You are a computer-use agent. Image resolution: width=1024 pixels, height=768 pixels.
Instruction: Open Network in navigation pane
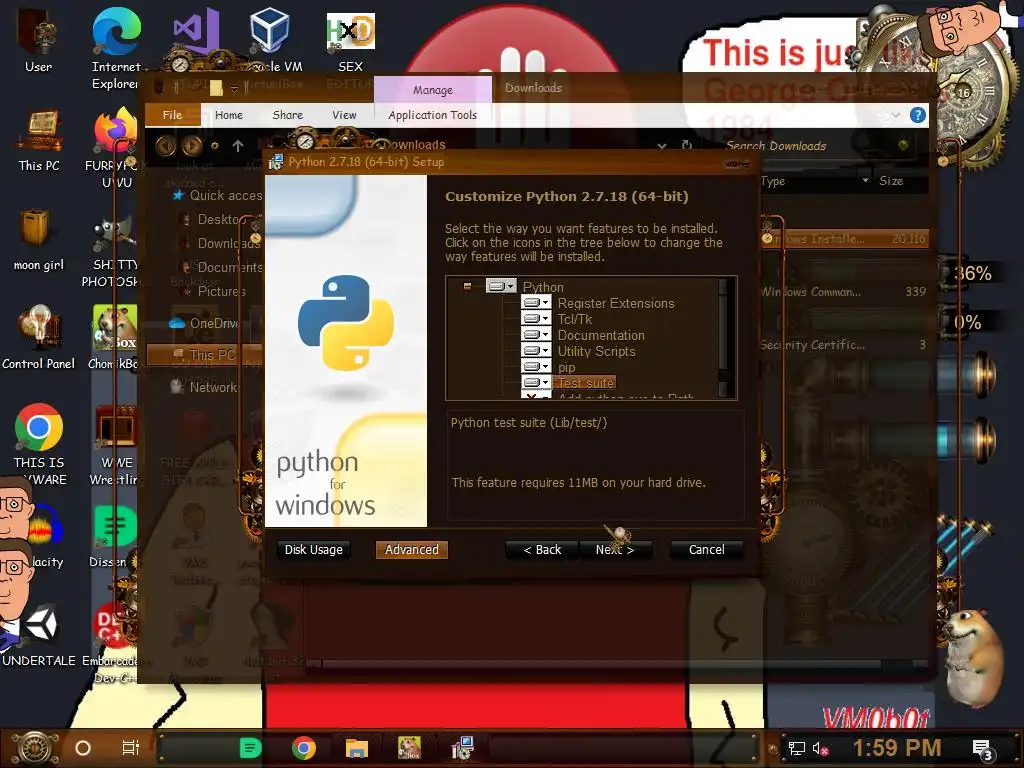tap(204, 387)
